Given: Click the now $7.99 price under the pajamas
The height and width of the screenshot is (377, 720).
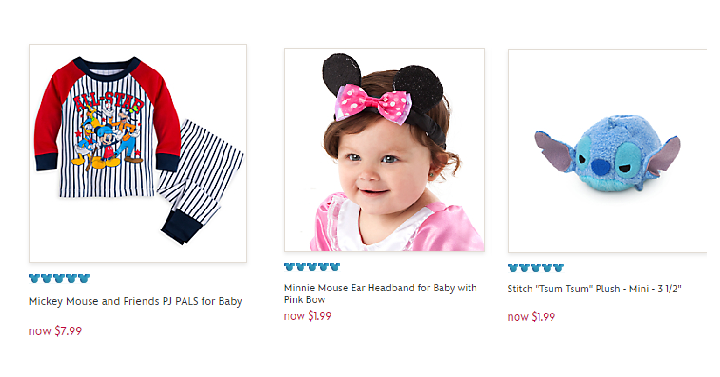Looking at the screenshot, I should [x=55, y=331].
